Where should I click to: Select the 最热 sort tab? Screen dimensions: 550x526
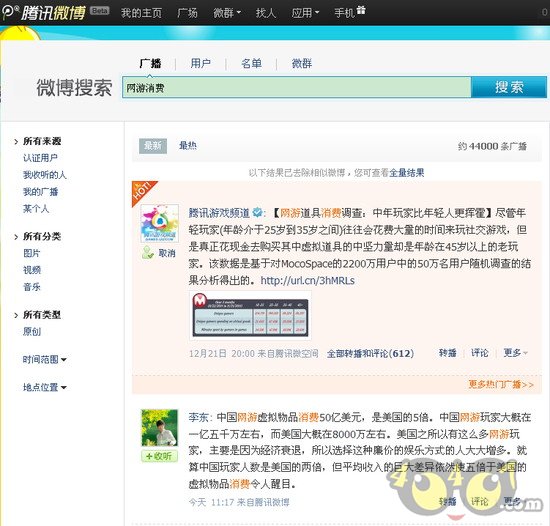coord(188,146)
